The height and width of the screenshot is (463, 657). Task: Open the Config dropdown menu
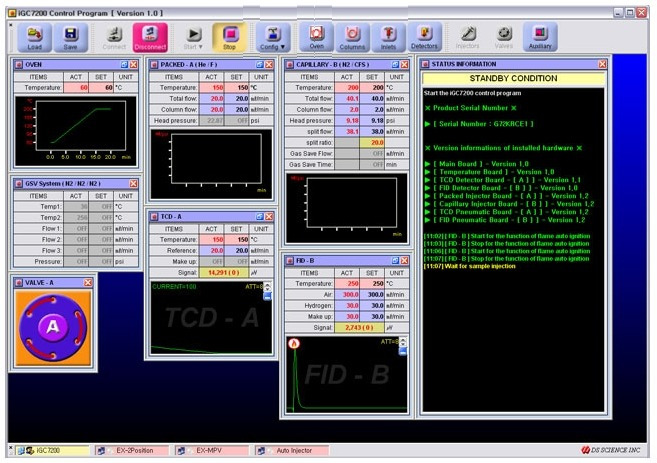[x=273, y=37]
